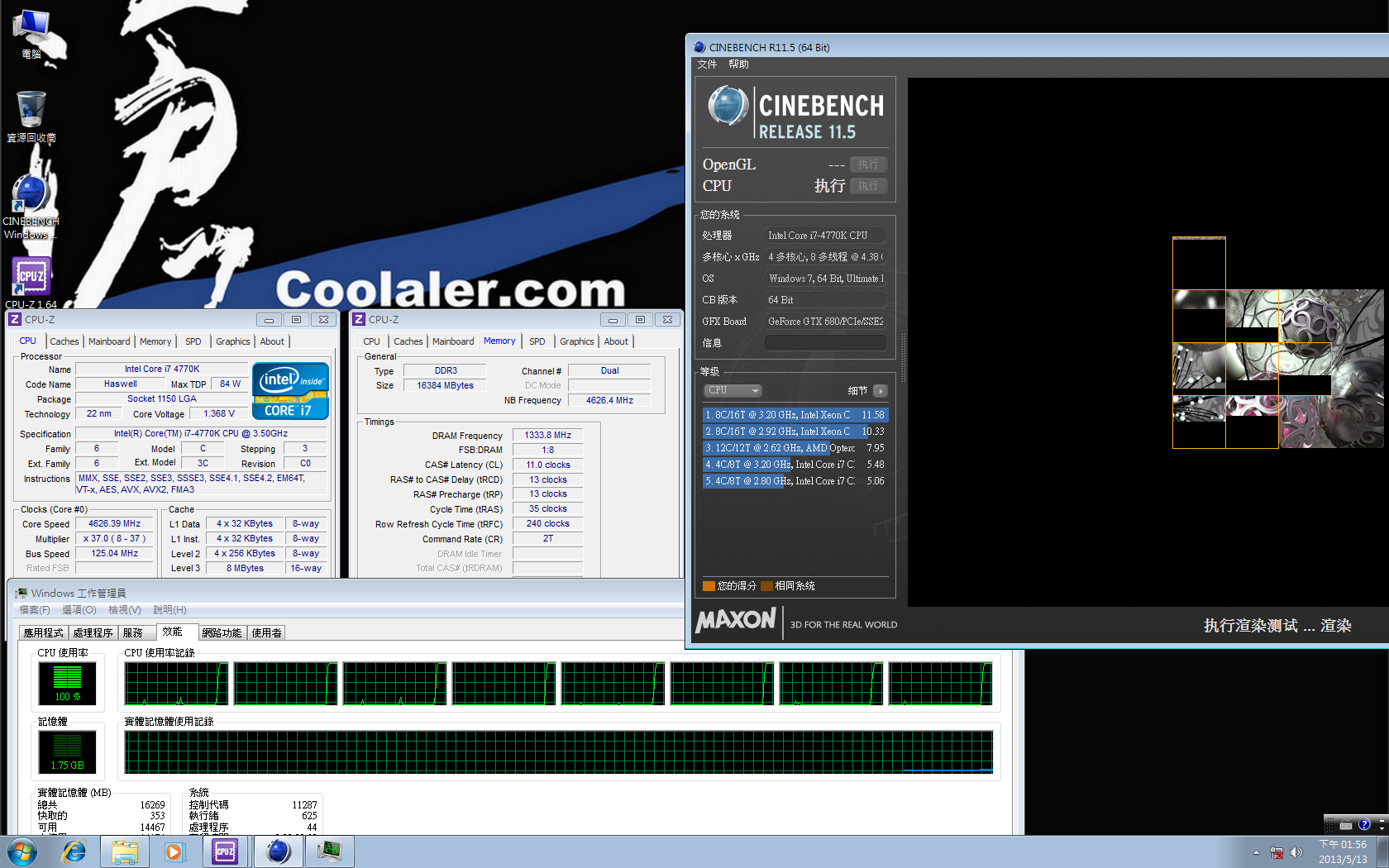
Task: Open the CINEBENCH 帮助 menu
Action: pos(738,64)
